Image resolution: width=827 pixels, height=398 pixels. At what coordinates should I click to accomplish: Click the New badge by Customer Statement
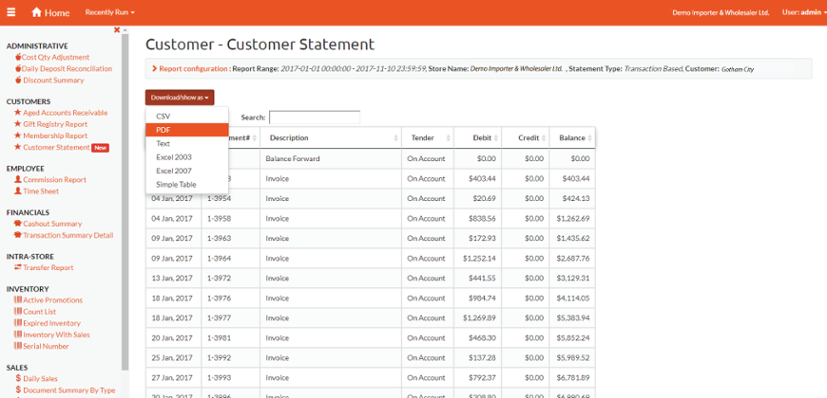(100, 148)
